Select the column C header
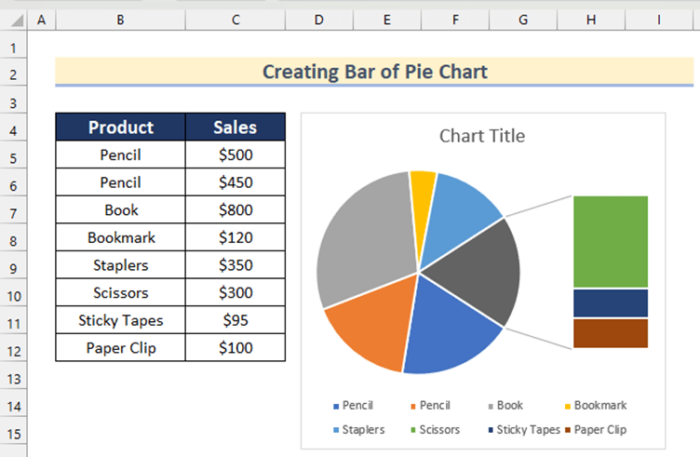 click(x=235, y=20)
